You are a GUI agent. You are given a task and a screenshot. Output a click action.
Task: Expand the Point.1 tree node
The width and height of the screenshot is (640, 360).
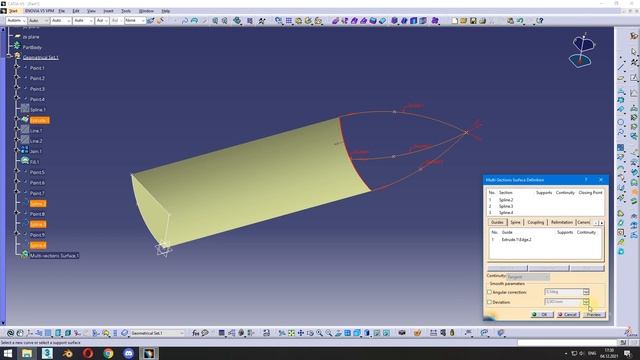[17, 66]
